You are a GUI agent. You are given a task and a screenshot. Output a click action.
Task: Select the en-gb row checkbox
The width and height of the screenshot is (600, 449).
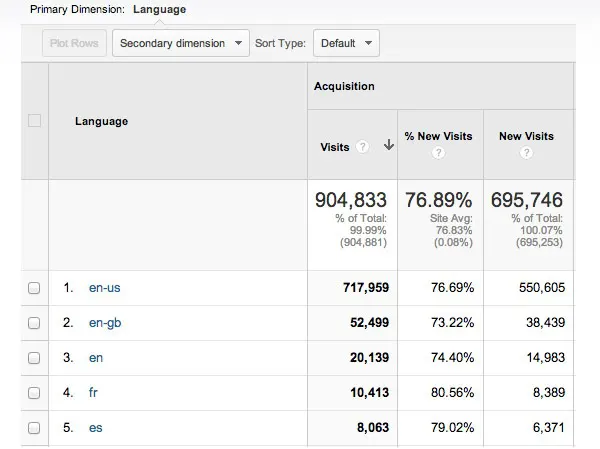(x=34, y=323)
